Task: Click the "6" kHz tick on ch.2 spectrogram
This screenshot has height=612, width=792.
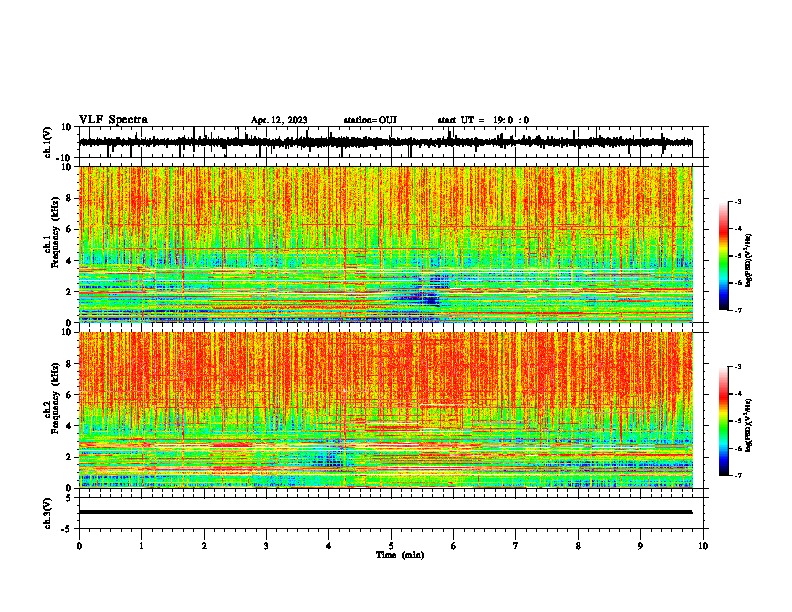Action: 69,395
